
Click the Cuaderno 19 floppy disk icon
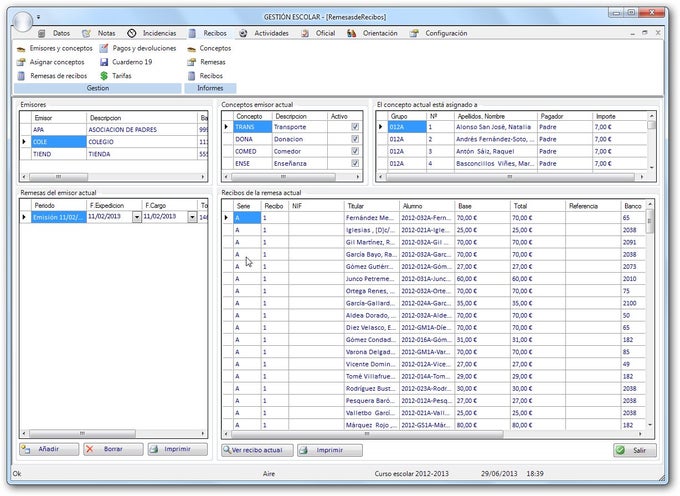tap(104, 62)
